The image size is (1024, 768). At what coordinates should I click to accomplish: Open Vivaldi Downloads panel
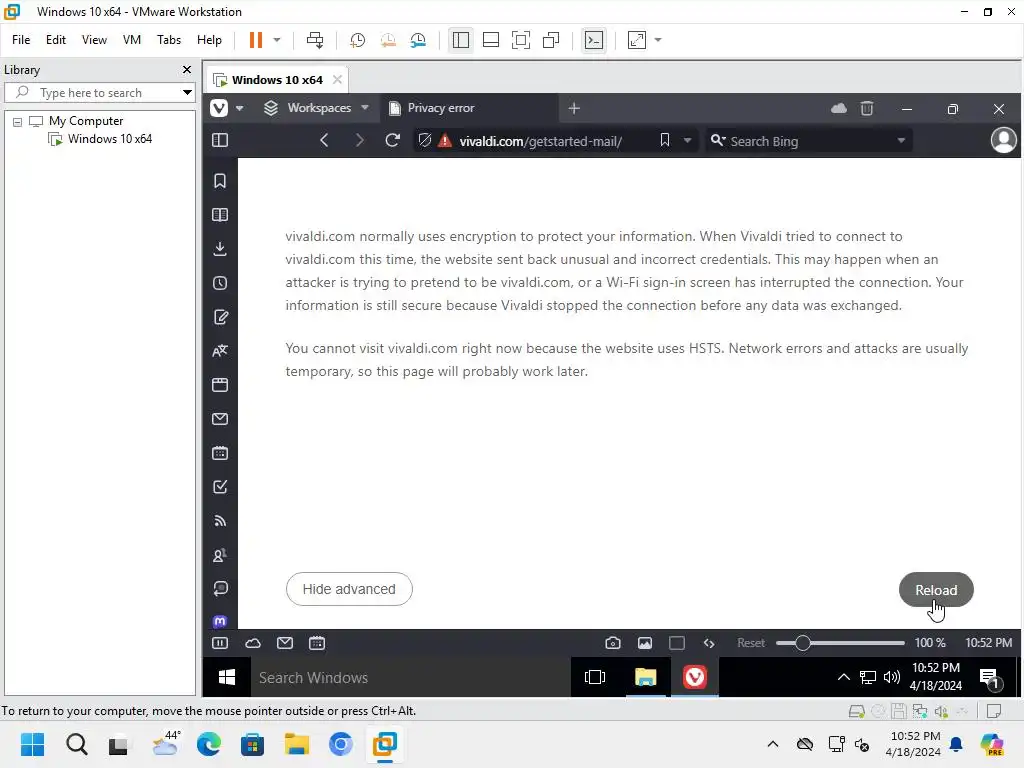(220, 249)
